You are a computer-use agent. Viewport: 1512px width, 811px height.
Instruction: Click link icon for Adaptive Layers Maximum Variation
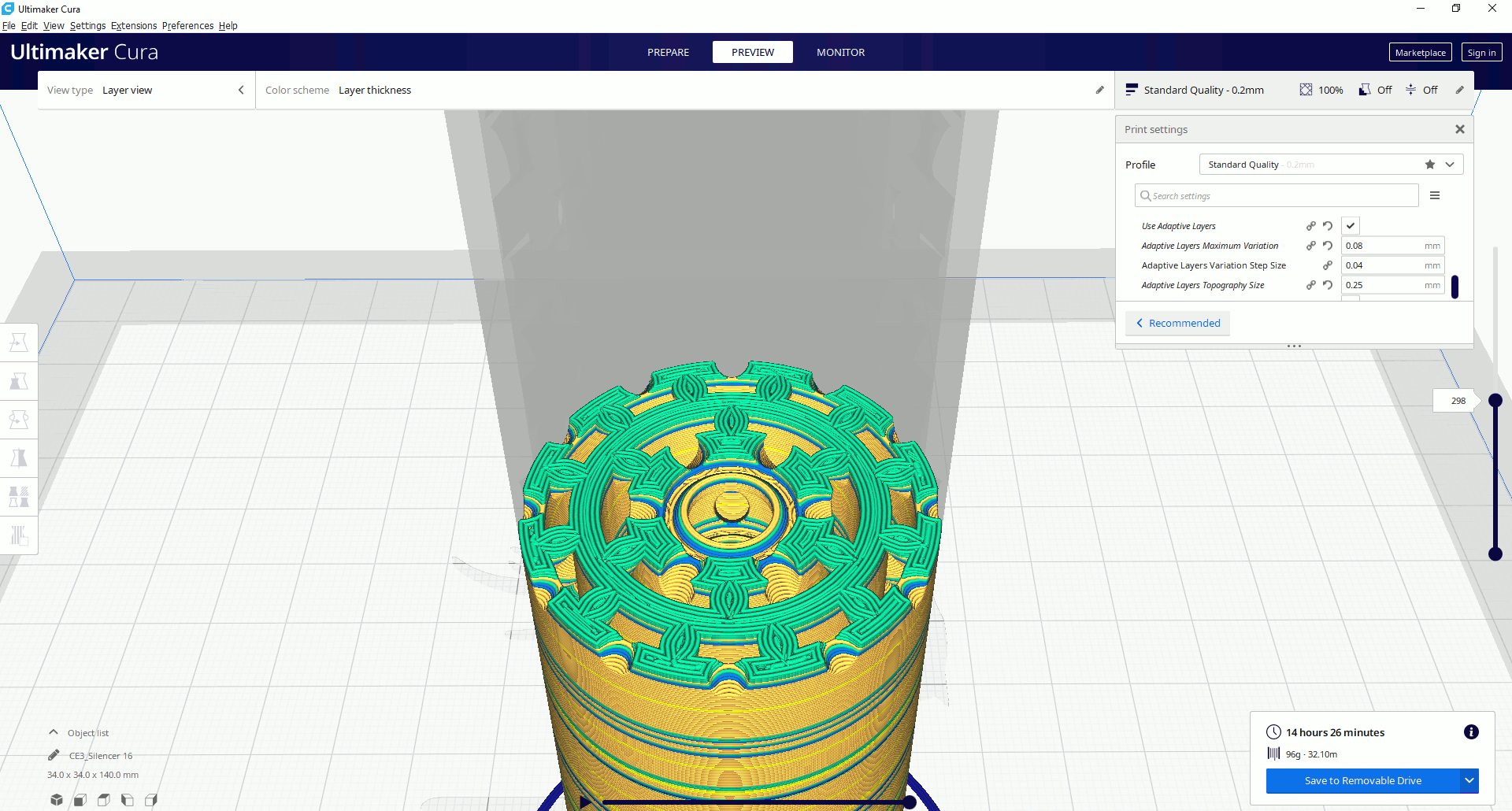(x=1311, y=246)
